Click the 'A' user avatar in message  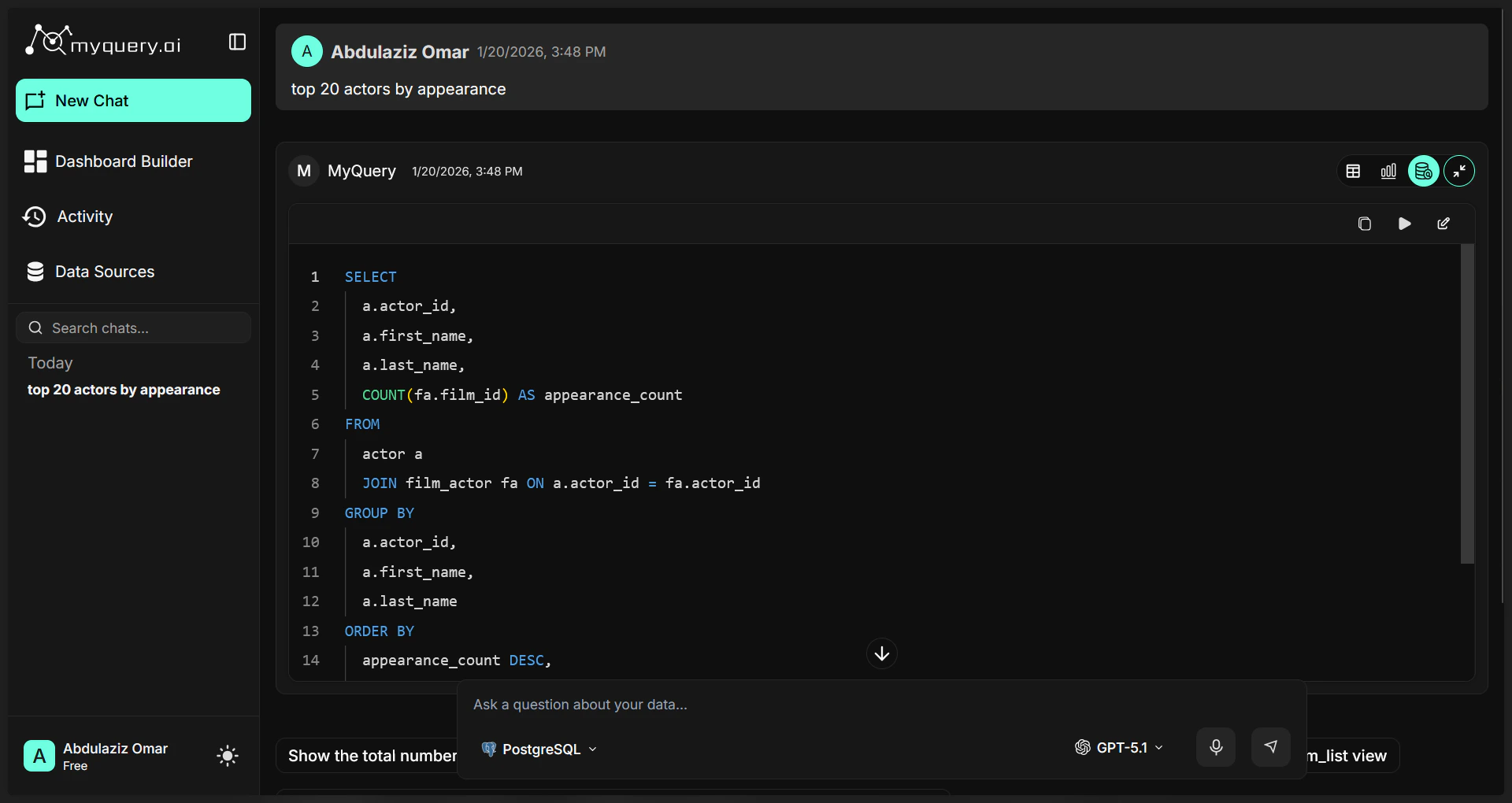click(x=307, y=51)
